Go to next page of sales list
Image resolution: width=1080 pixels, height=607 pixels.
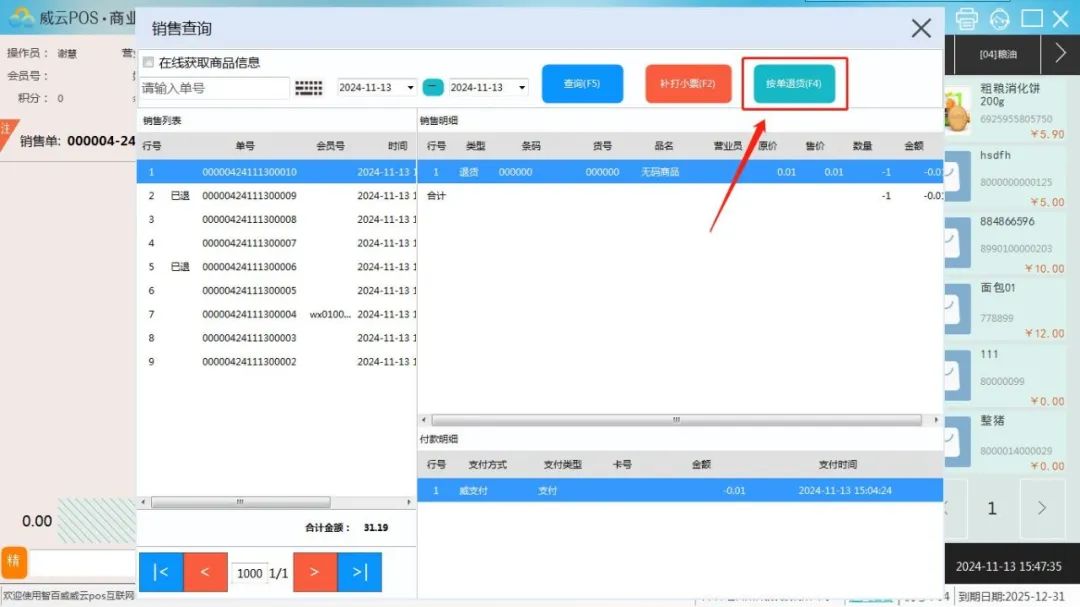[x=314, y=572]
